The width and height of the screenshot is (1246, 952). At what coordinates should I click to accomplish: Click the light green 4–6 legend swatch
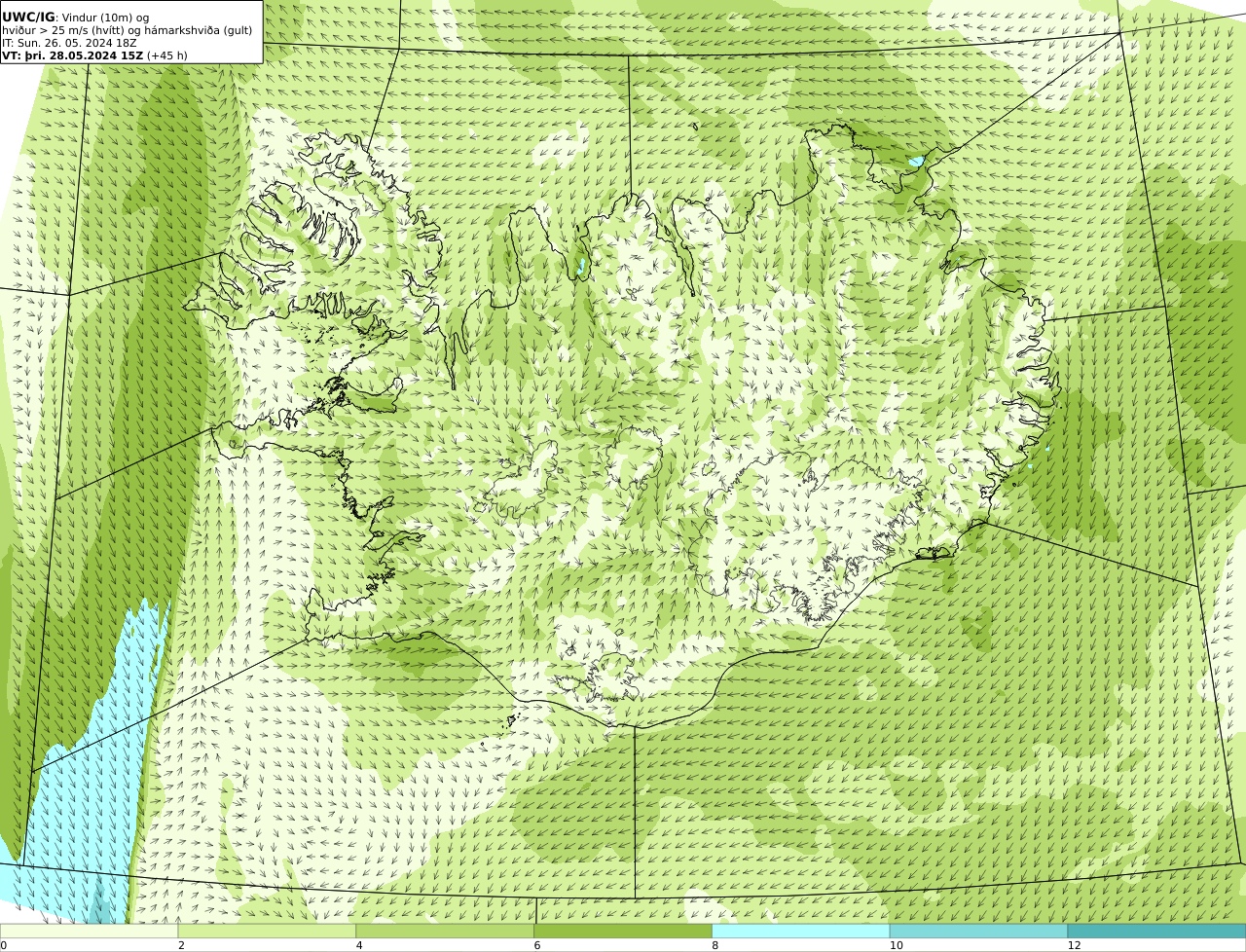[x=446, y=932]
